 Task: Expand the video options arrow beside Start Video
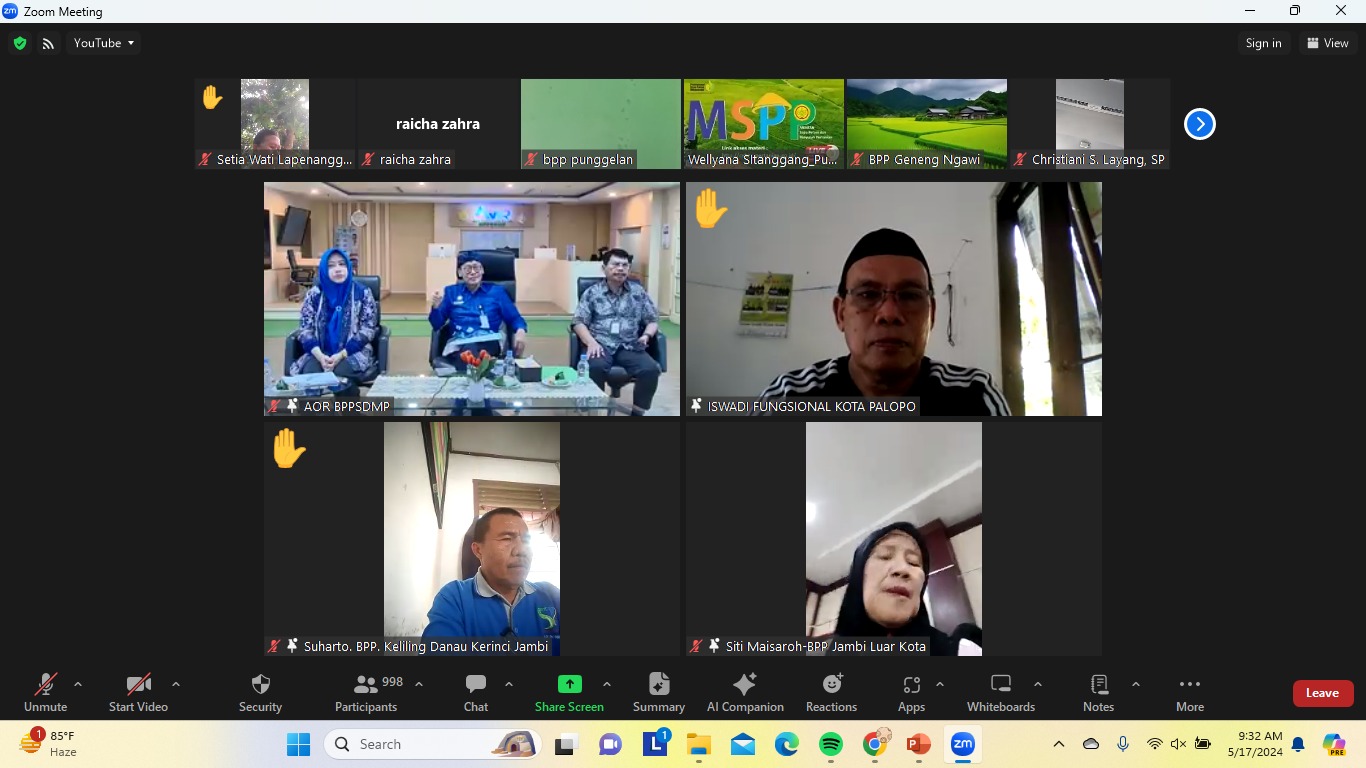176,685
